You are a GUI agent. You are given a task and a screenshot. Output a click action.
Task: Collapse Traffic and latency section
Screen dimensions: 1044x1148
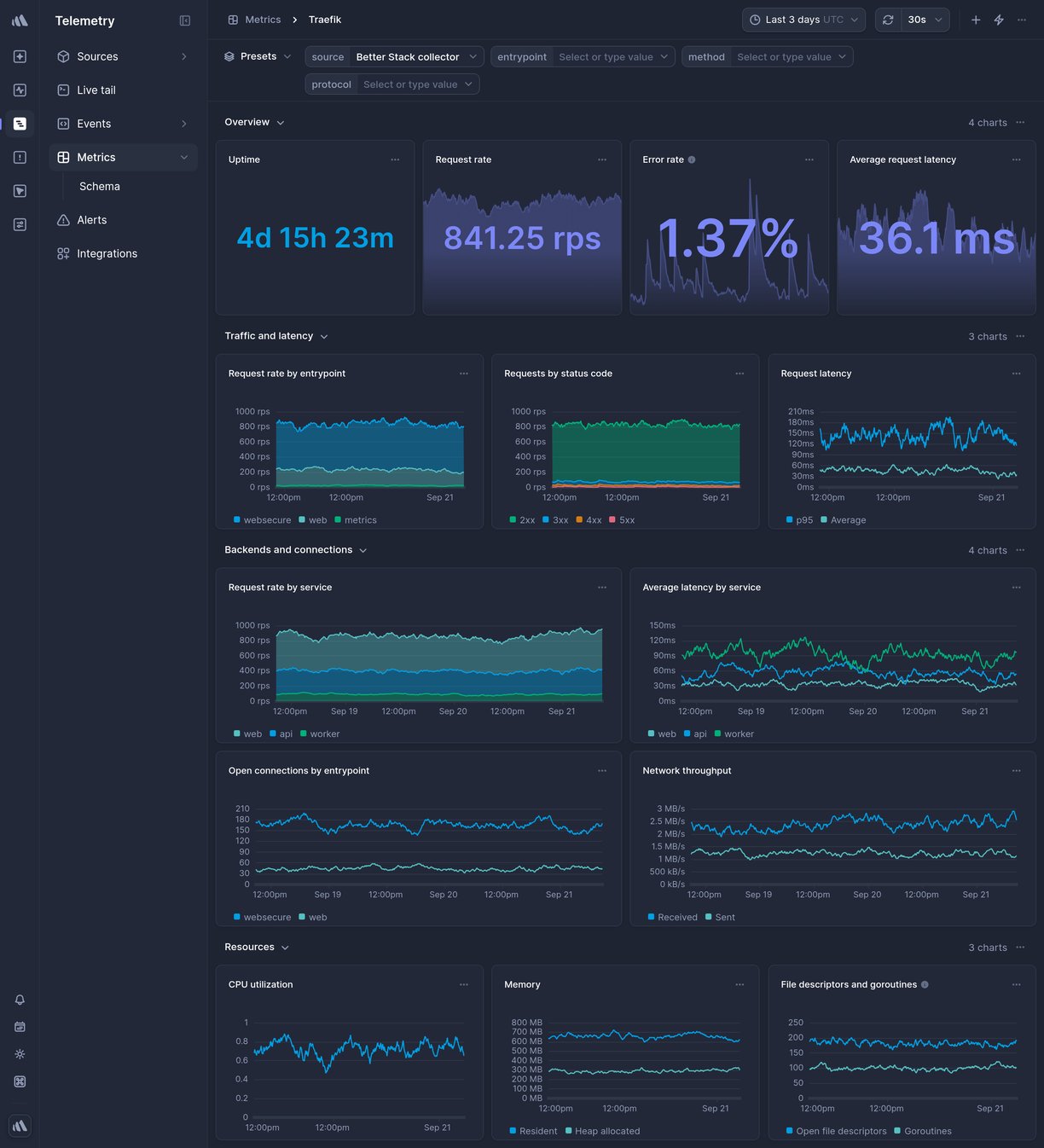(276, 336)
